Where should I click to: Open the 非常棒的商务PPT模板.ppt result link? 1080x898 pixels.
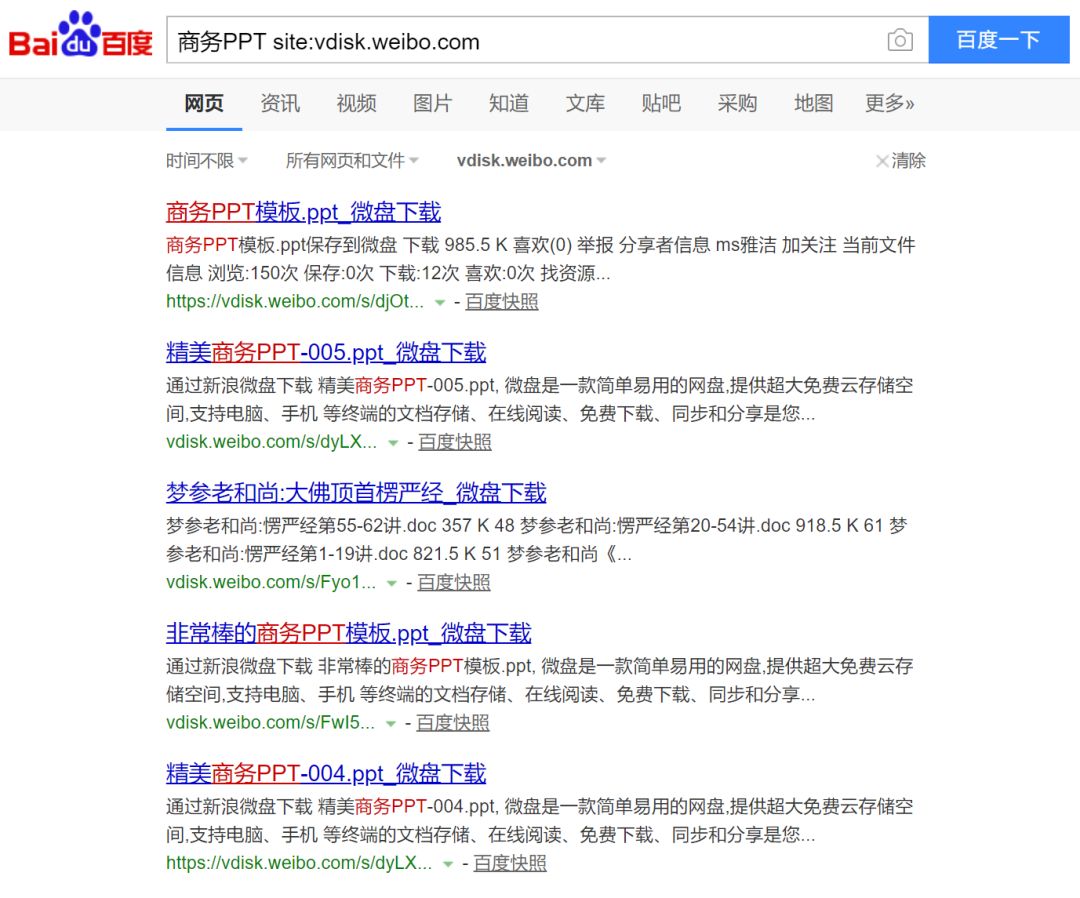click(348, 634)
